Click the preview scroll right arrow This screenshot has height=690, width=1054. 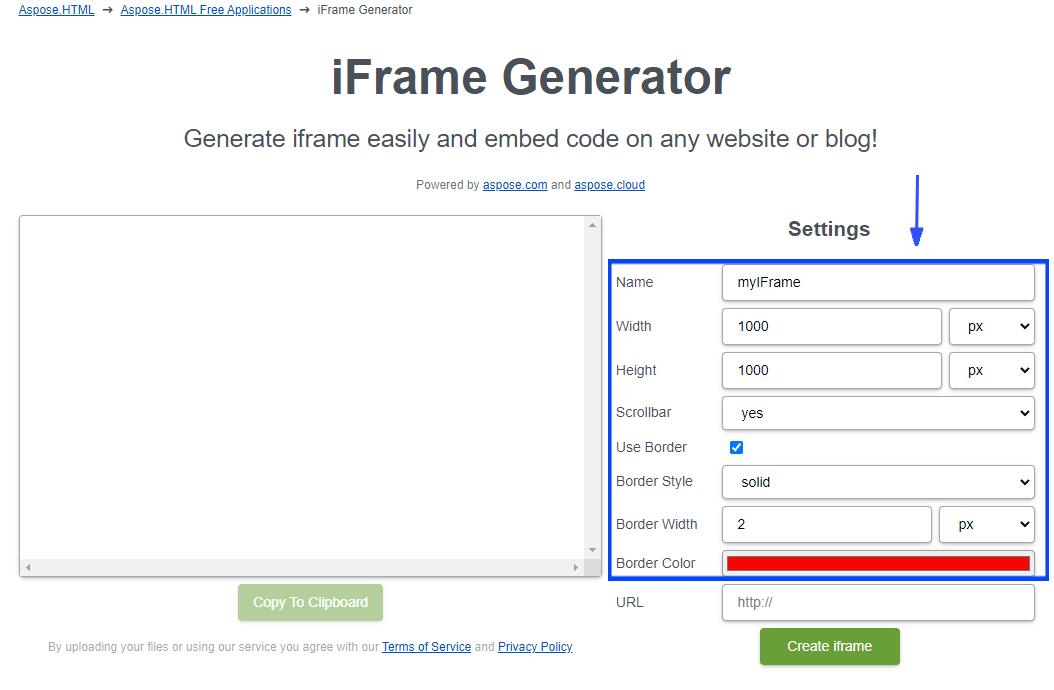pyautogui.click(x=575, y=568)
